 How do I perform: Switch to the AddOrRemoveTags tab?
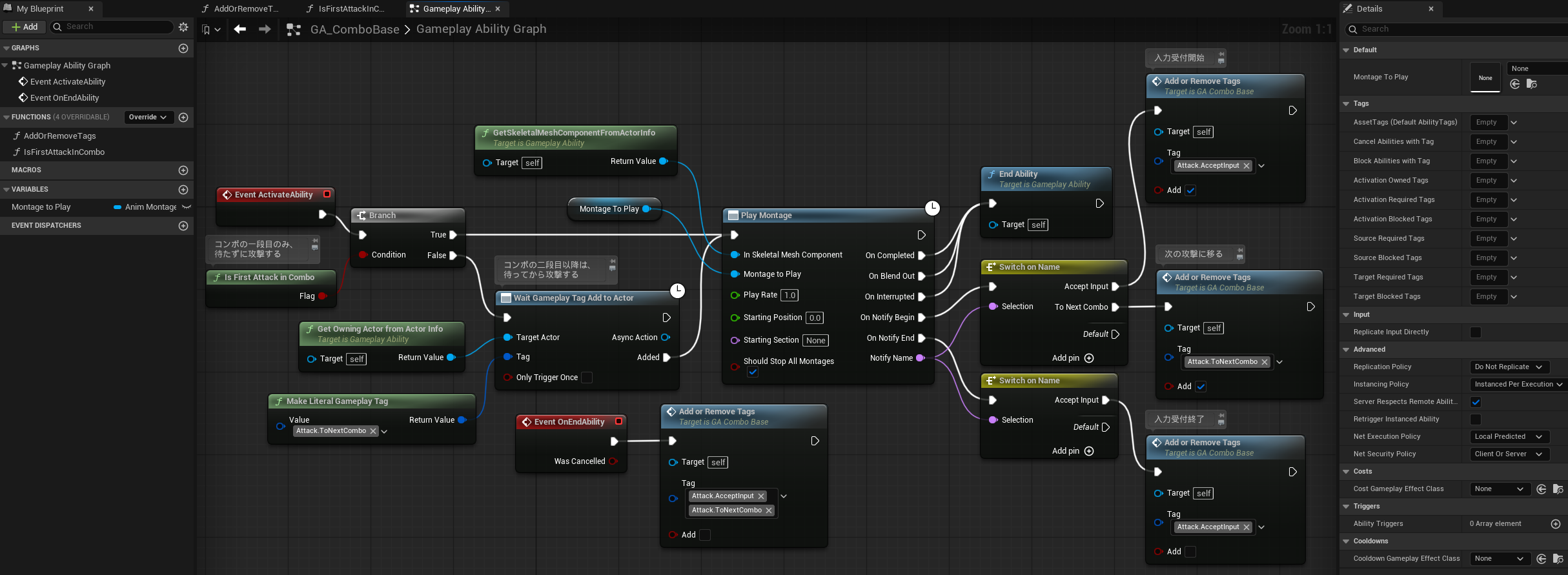[x=240, y=9]
